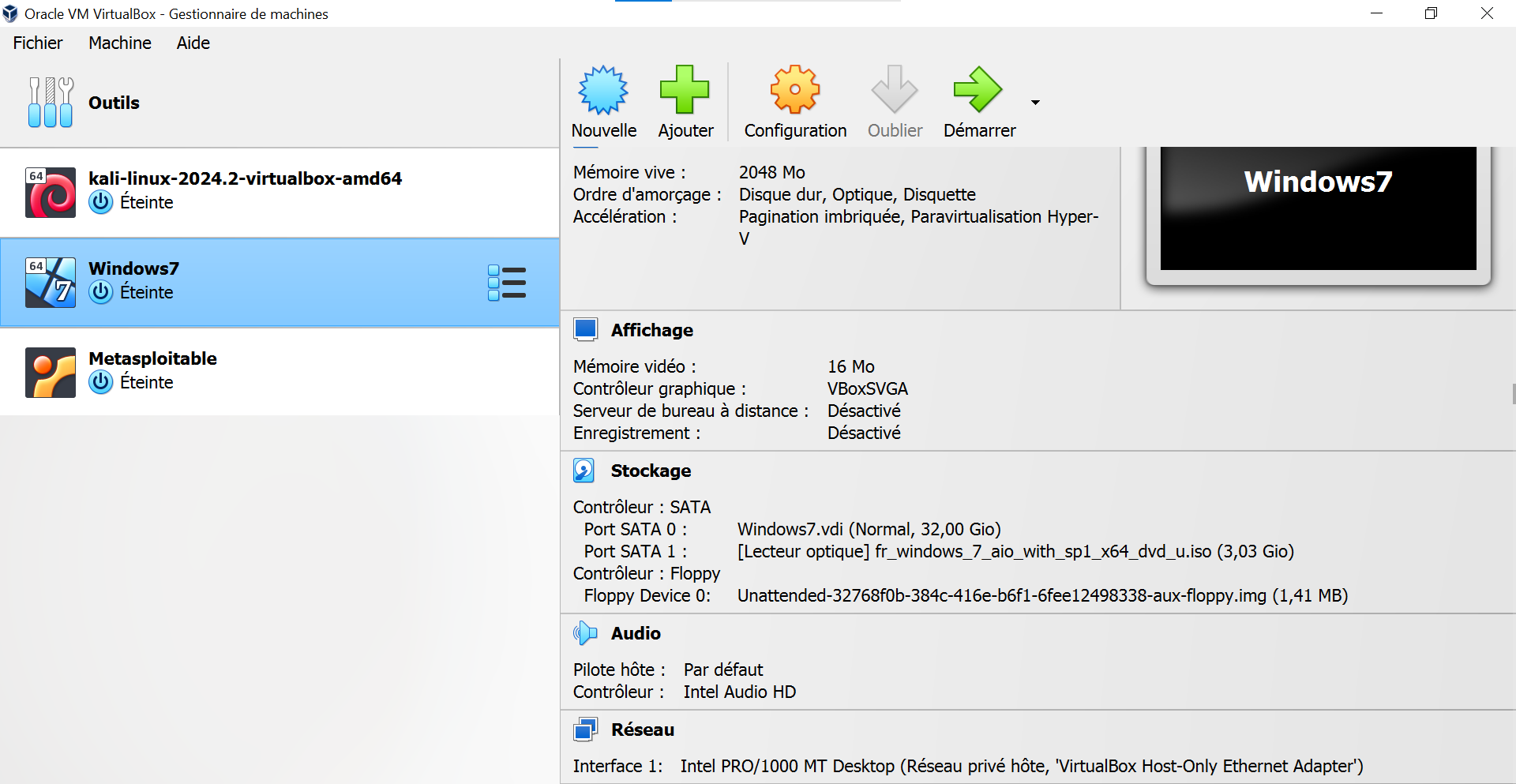
Task: Click the Ajouter green plus icon
Action: (x=685, y=89)
